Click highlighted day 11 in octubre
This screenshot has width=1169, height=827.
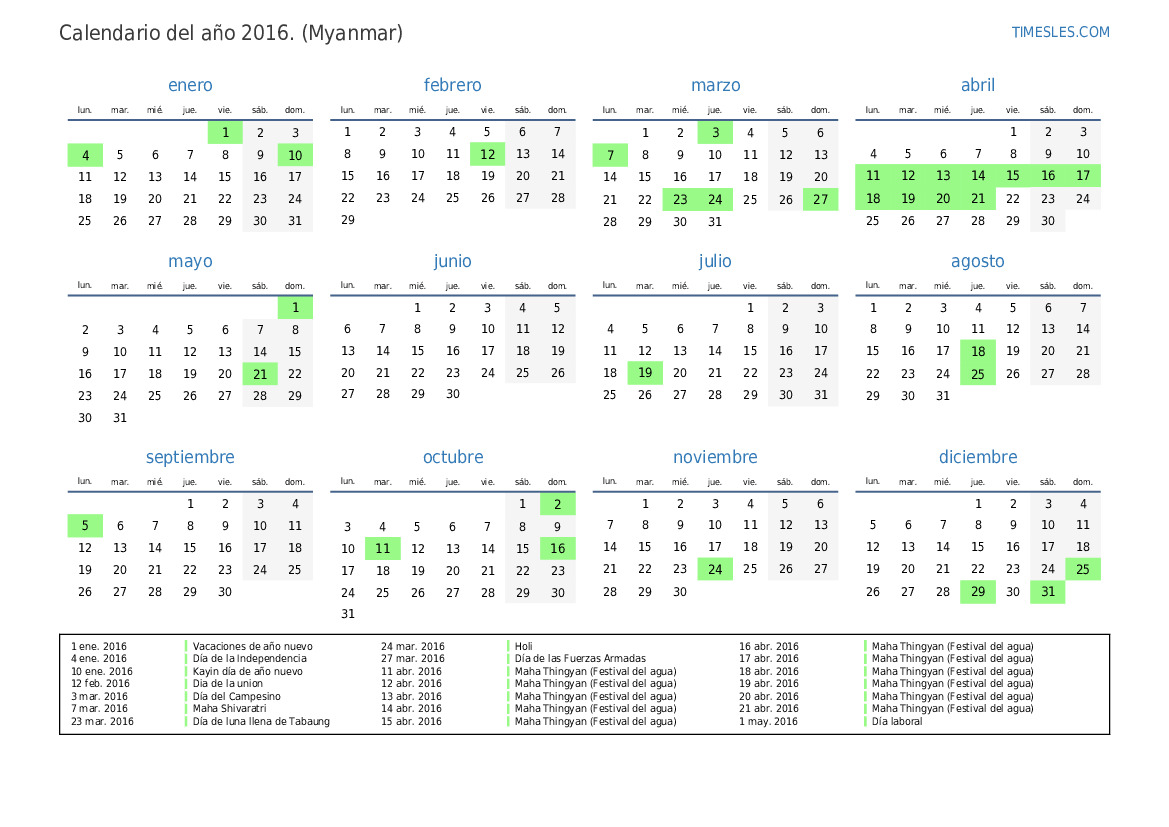point(382,548)
